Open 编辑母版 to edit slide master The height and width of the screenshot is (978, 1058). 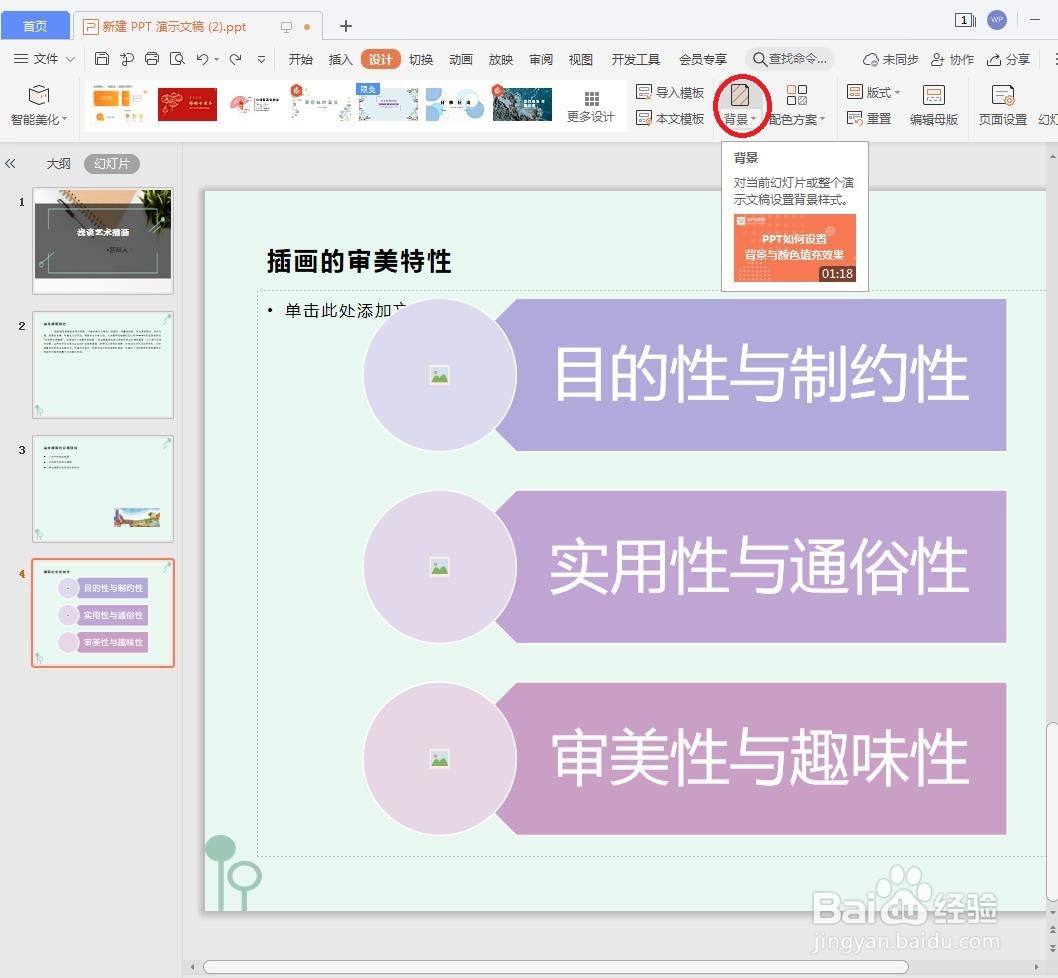[x=932, y=104]
